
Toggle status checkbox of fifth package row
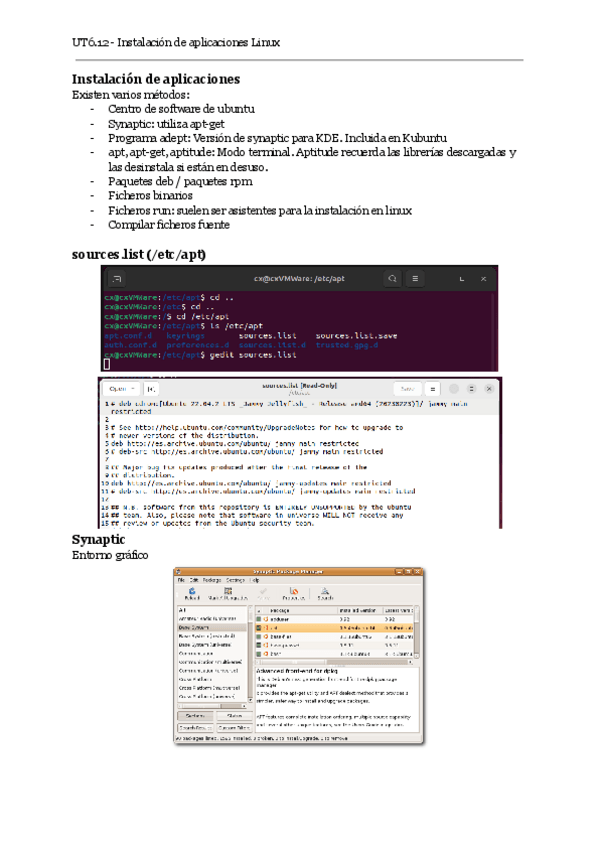tap(259, 654)
